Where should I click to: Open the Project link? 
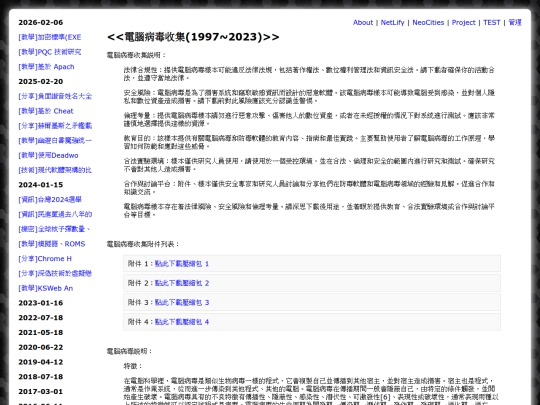[463, 23]
